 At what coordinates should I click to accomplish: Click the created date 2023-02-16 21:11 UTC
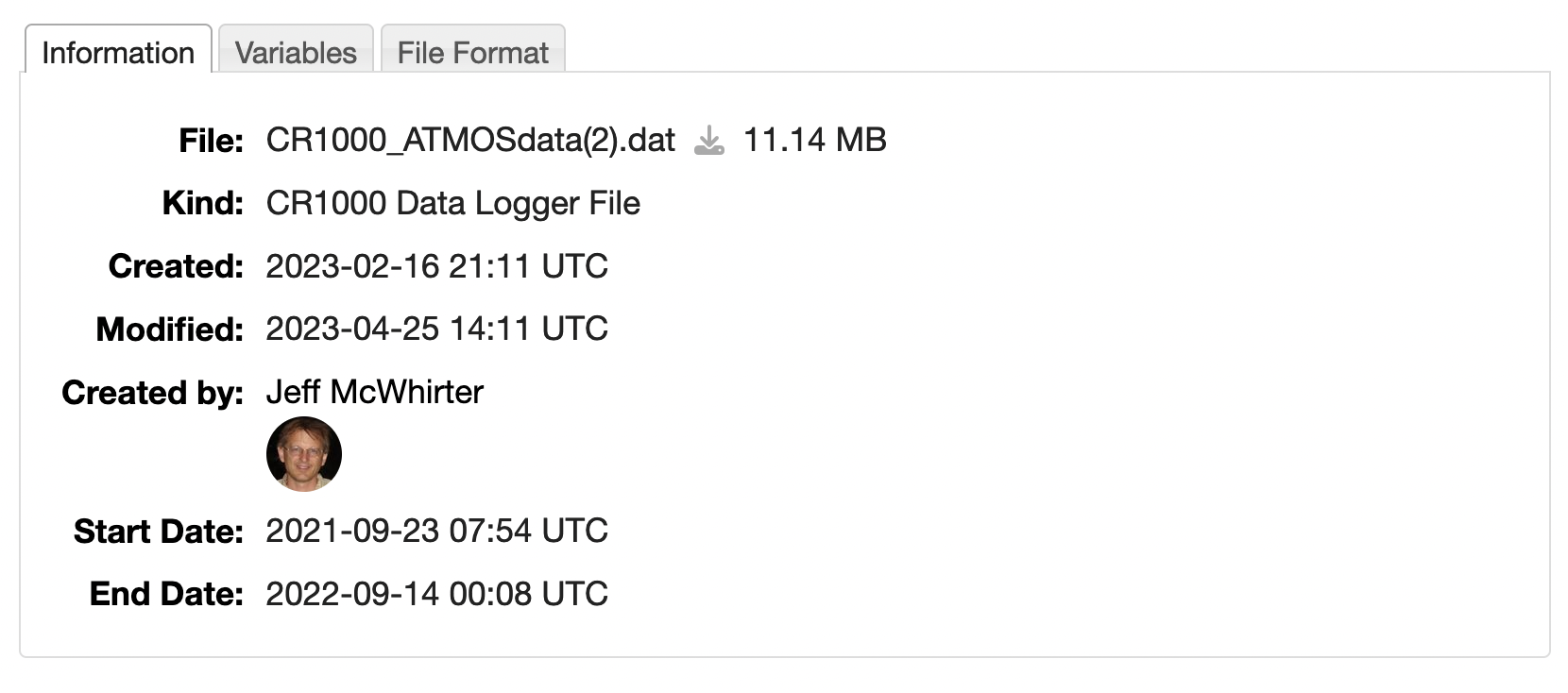click(436, 266)
